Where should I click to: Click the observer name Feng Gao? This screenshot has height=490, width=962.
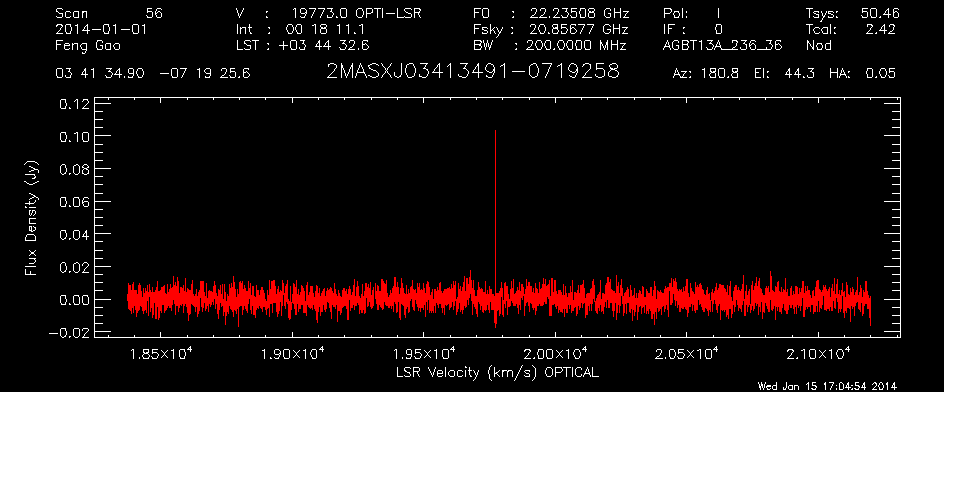[88, 46]
